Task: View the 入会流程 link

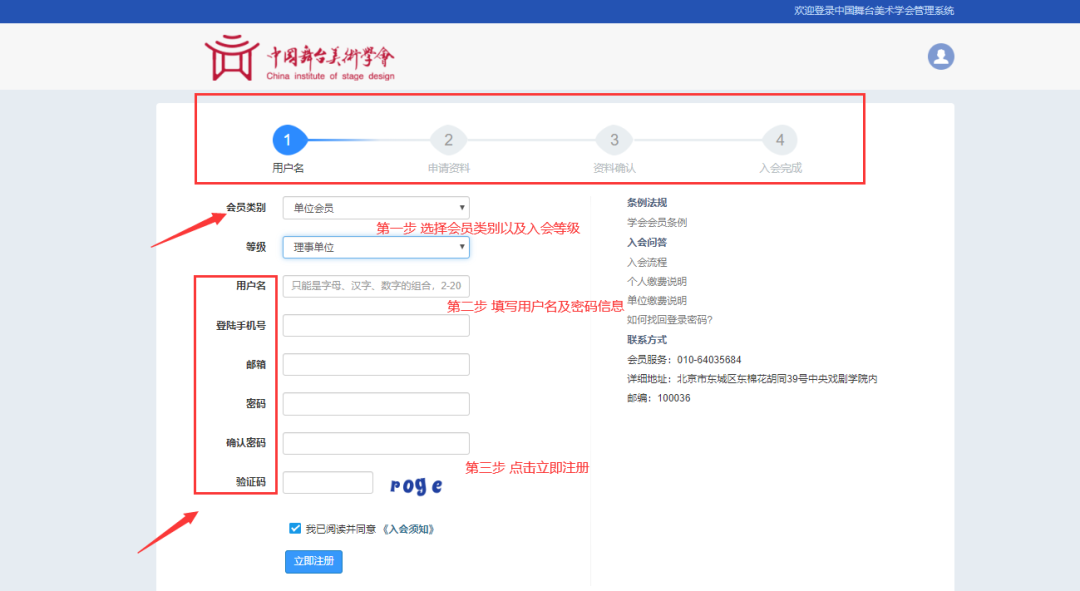Action: click(x=647, y=262)
